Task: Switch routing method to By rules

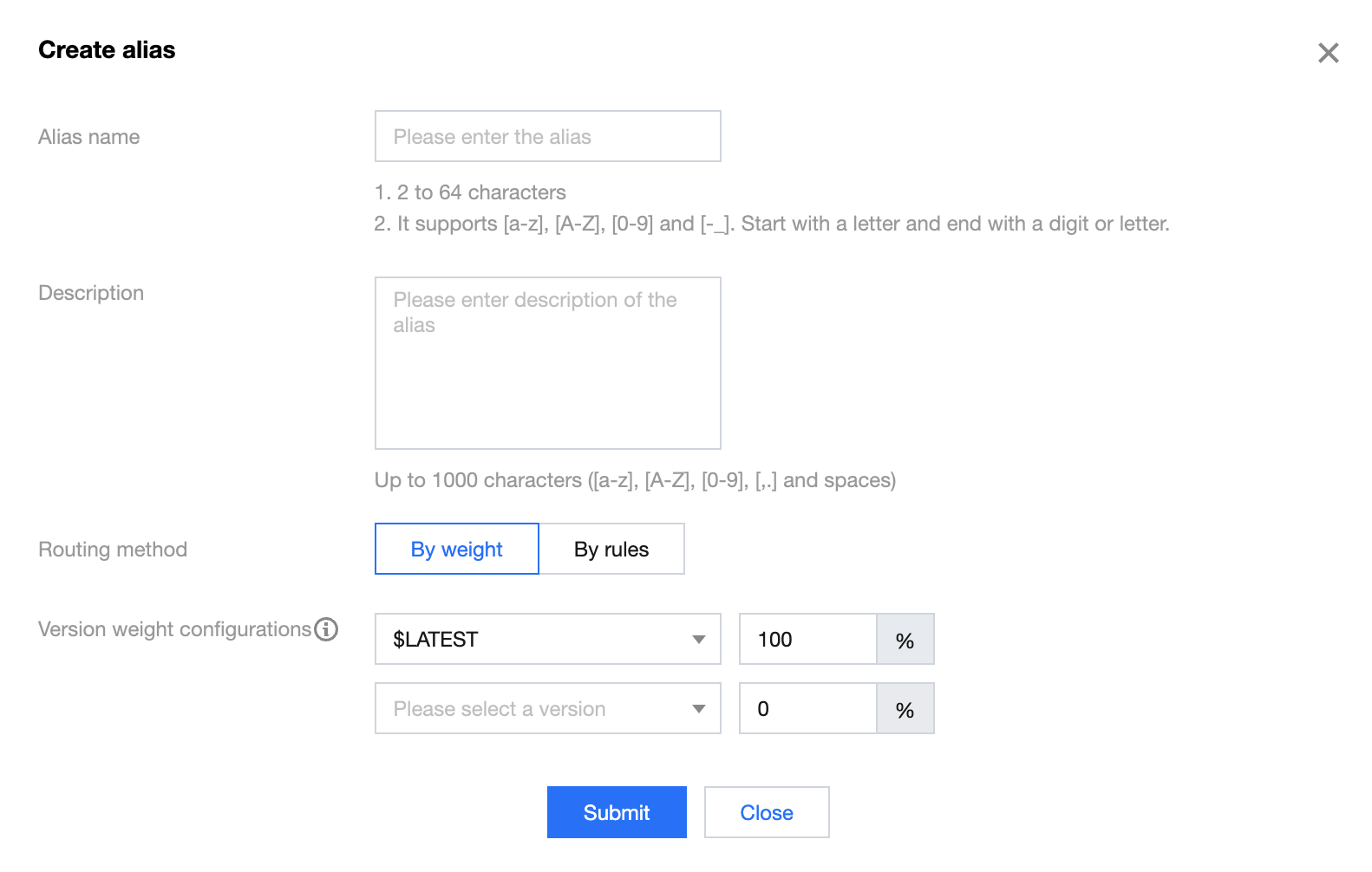Action: tap(611, 550)
